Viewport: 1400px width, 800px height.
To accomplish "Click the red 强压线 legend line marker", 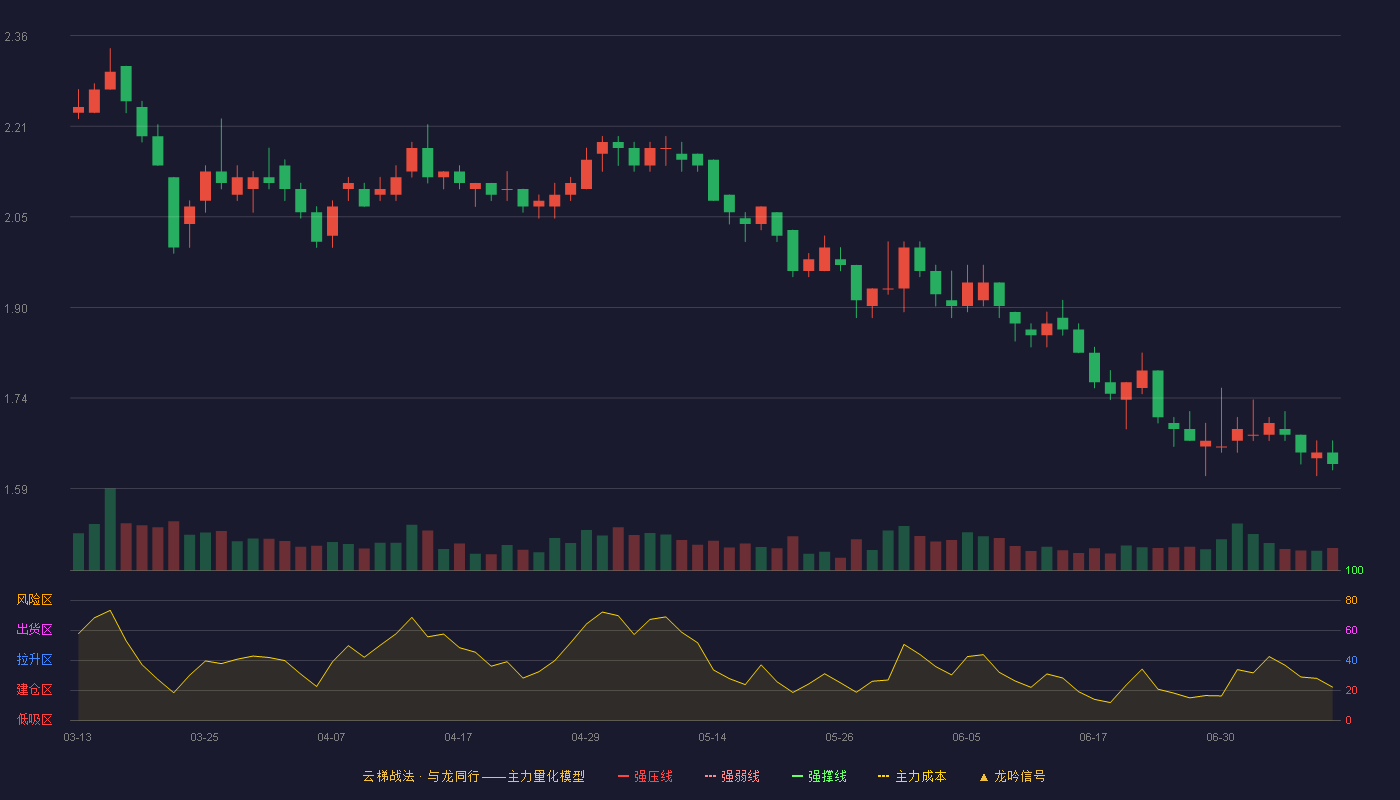I will coord(624,776).
